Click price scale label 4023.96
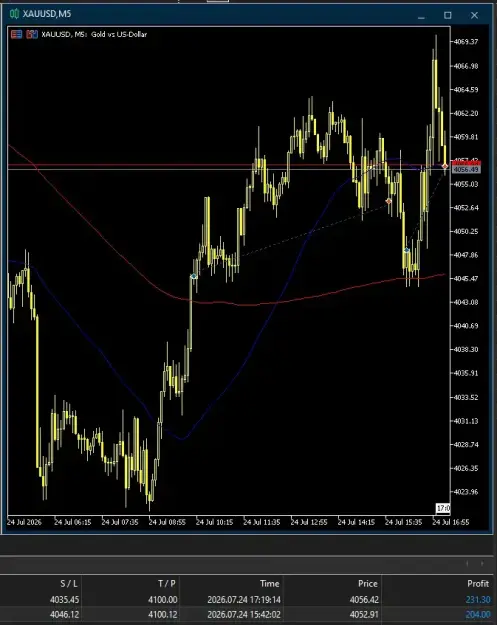The image size is (497, 625). click(x=466, y=491)
